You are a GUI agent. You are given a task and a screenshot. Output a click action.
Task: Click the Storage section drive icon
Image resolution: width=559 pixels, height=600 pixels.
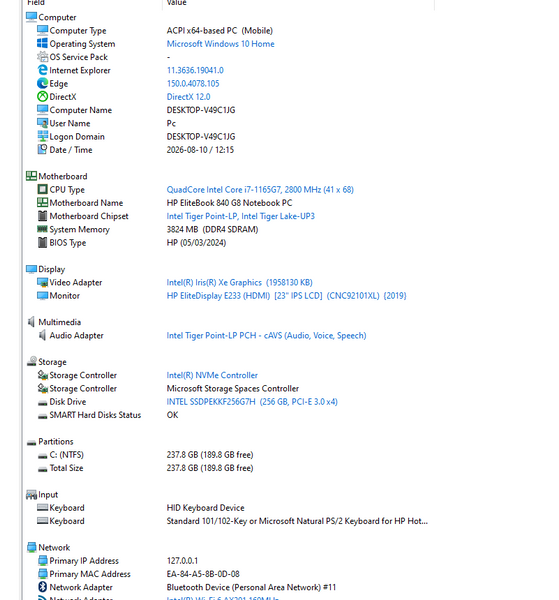click(31, 362)
